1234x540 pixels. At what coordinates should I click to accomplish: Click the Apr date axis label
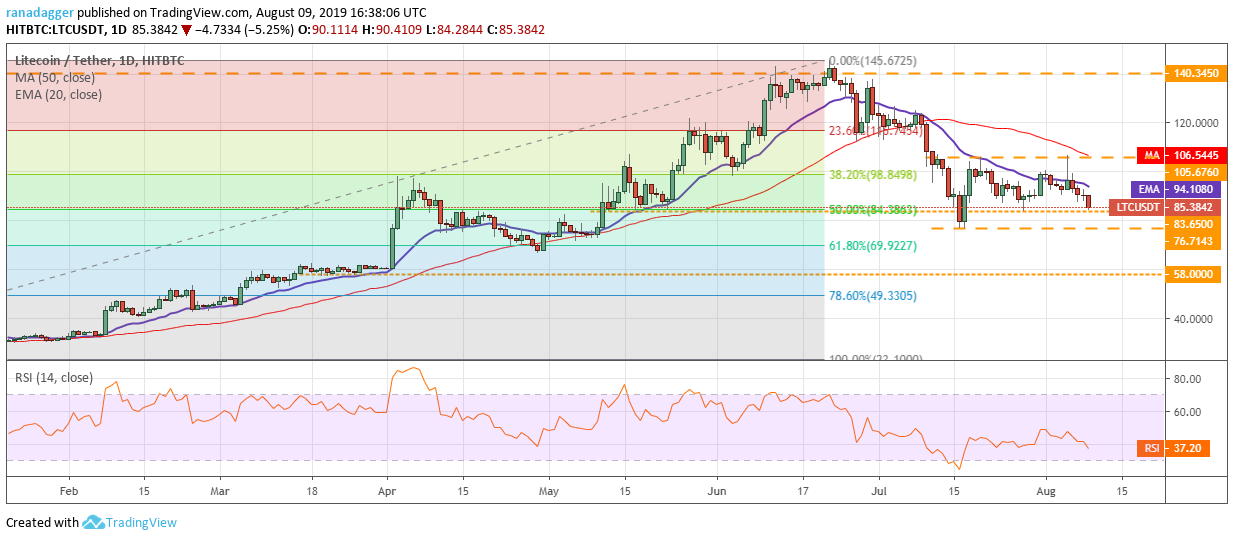click(388, 492)
